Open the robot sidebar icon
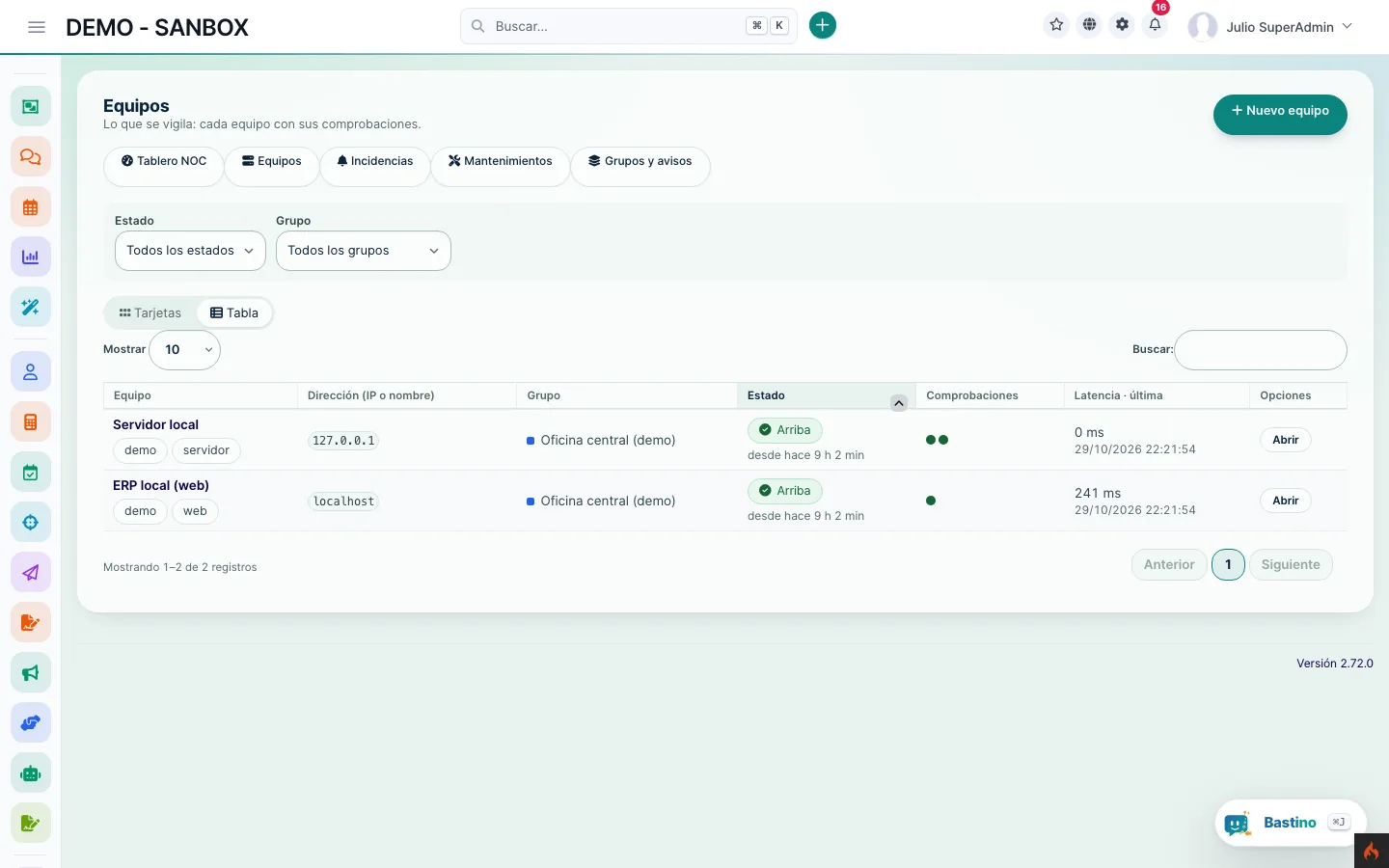The image size is (1389, 868). (x=31, y=773)
